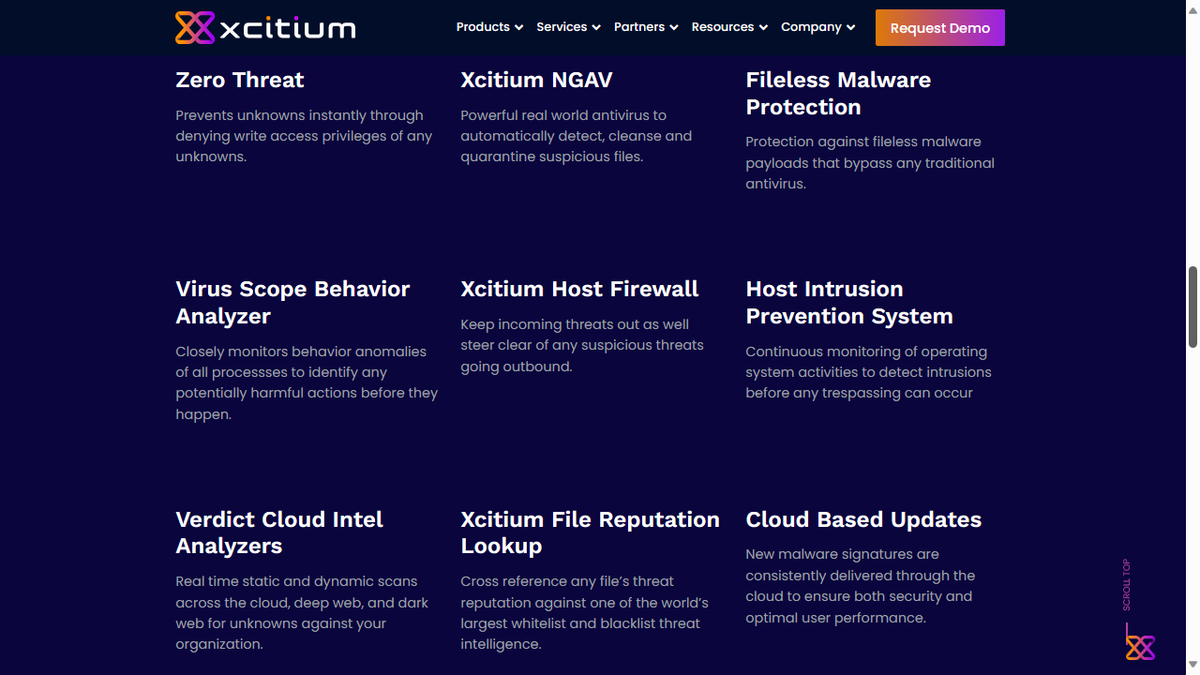
Task: Expand the Products dropdown chevron
Action: 519,27
